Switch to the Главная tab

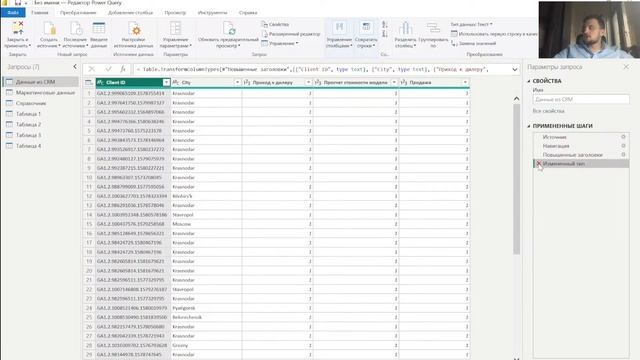click(40, 13)
